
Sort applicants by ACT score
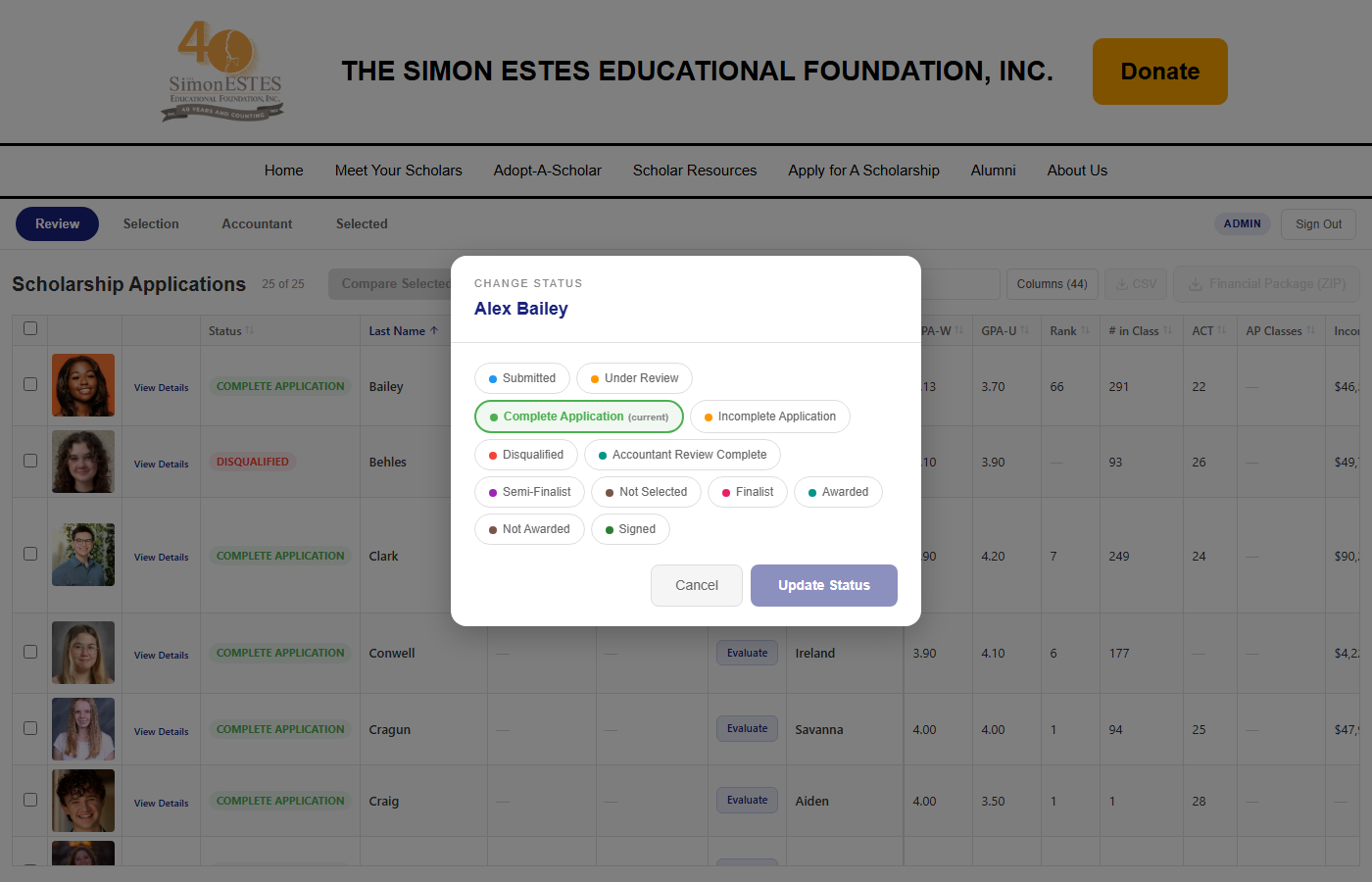tap(1208, 330)
